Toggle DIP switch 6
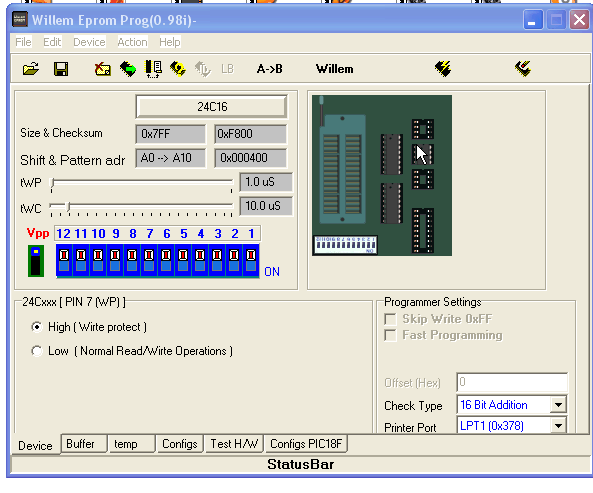This screenshot has height=493, width=593. (166, 261)
